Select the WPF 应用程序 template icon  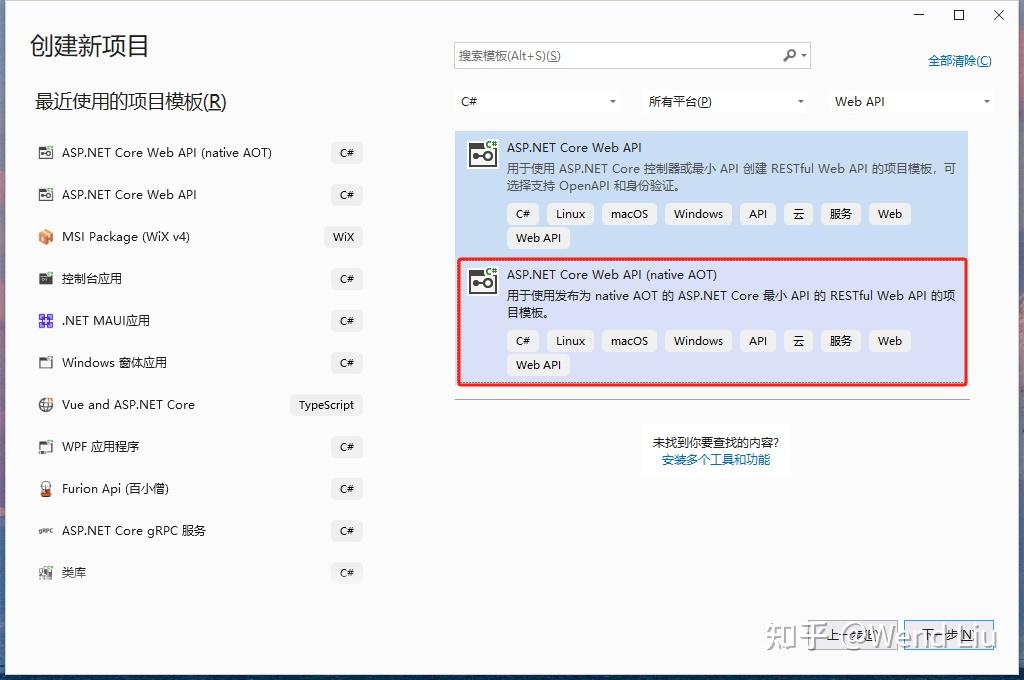coord(45,447)
